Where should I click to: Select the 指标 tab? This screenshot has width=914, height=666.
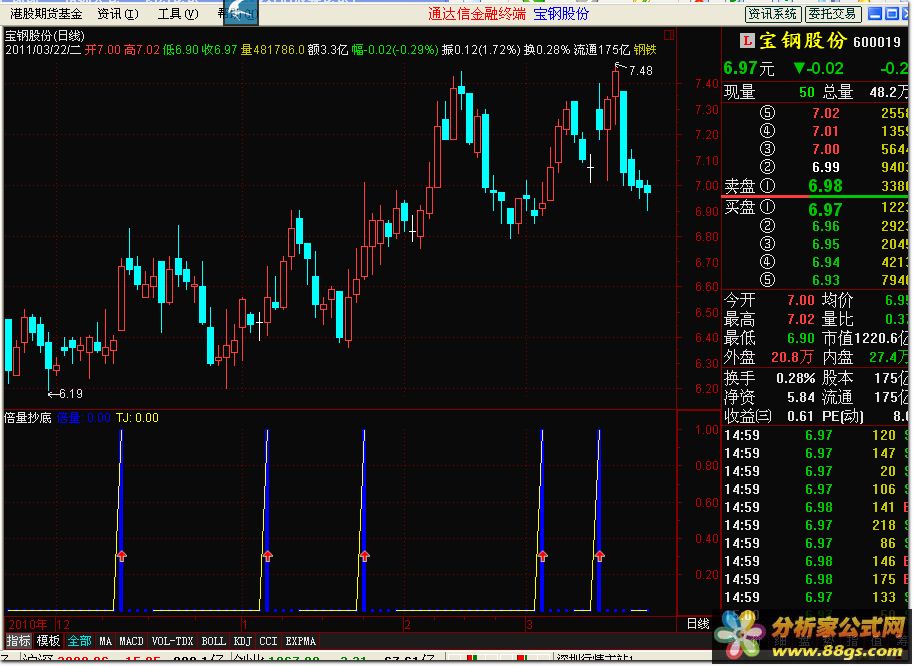click(18, 641)
